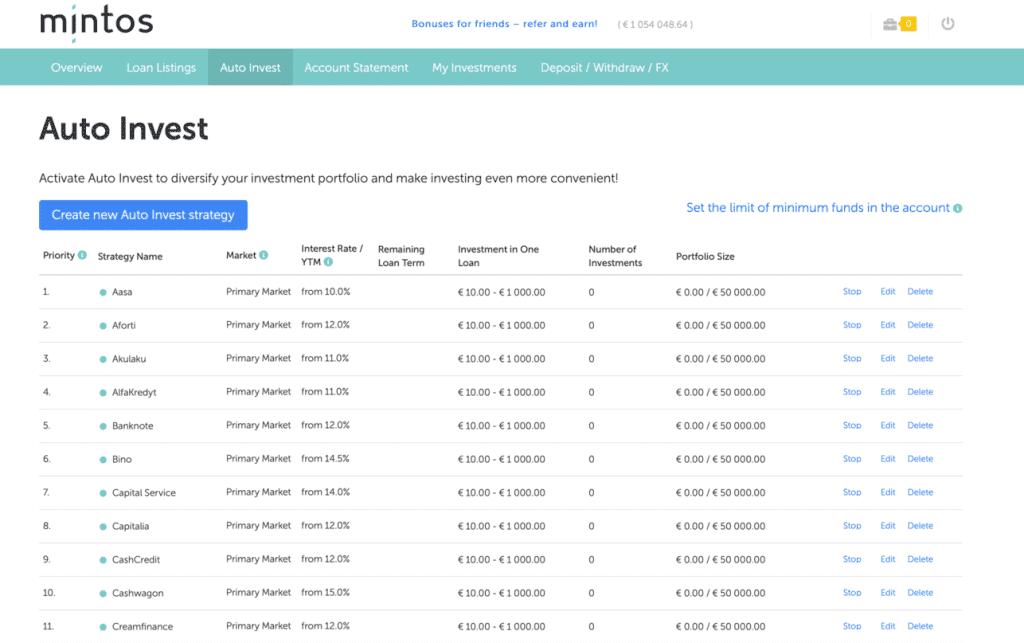This screenshot has width=1024, height=643.
Task: Click the info icon beside Market
Action: coord(264,255)
